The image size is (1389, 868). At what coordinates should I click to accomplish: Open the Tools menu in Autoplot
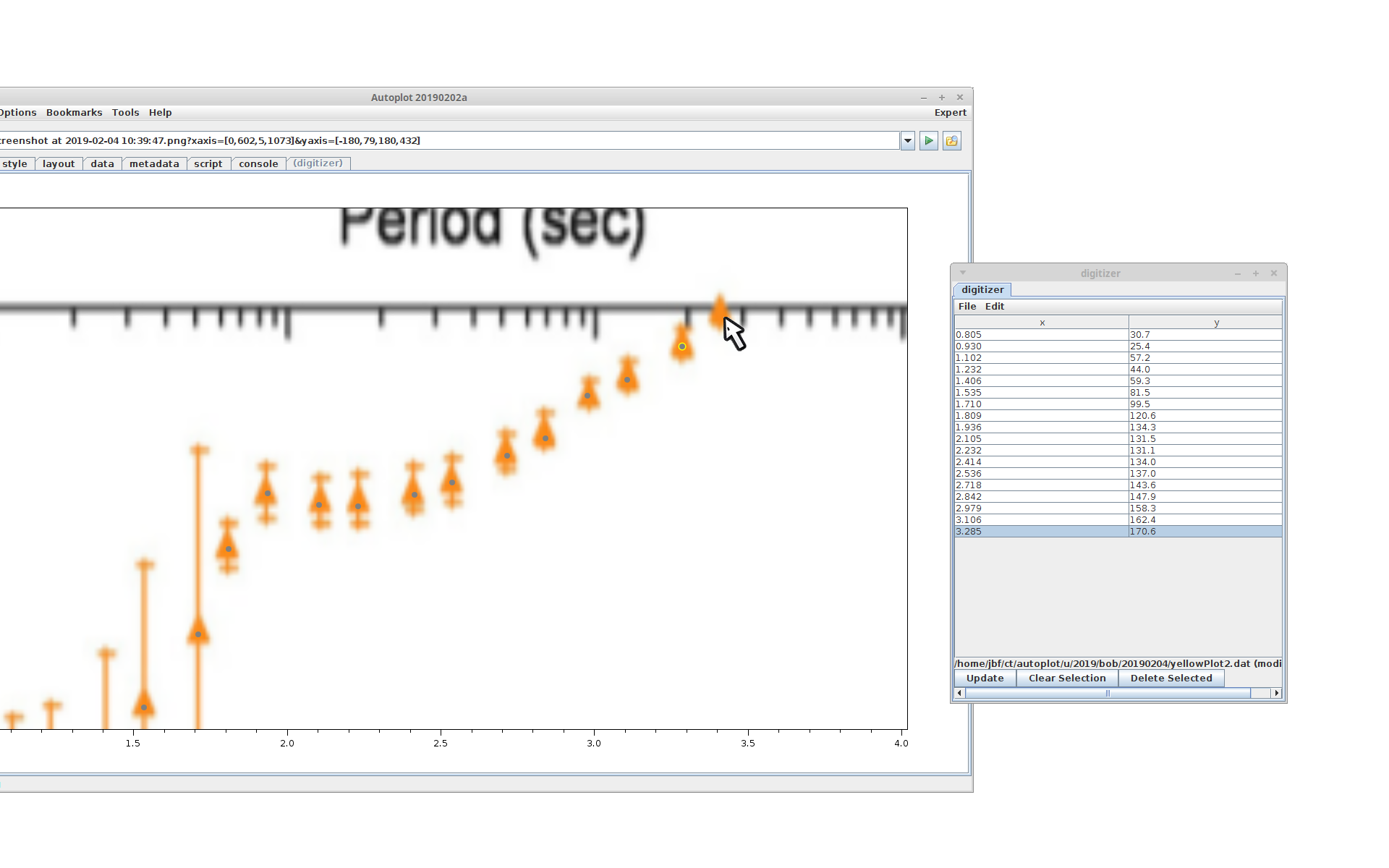(x=125, y=113)
